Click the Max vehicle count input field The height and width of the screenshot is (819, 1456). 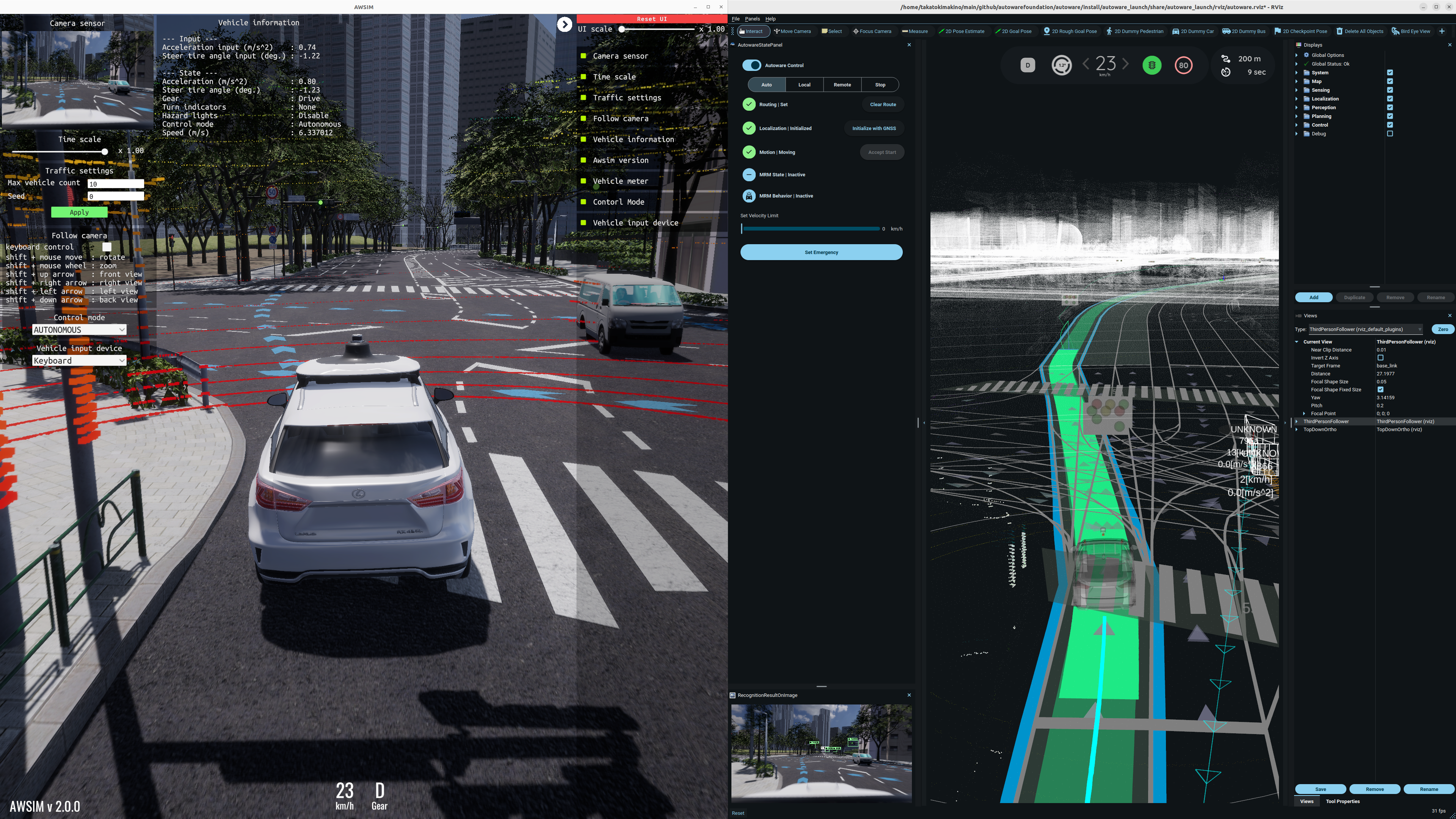click(116, 184)
